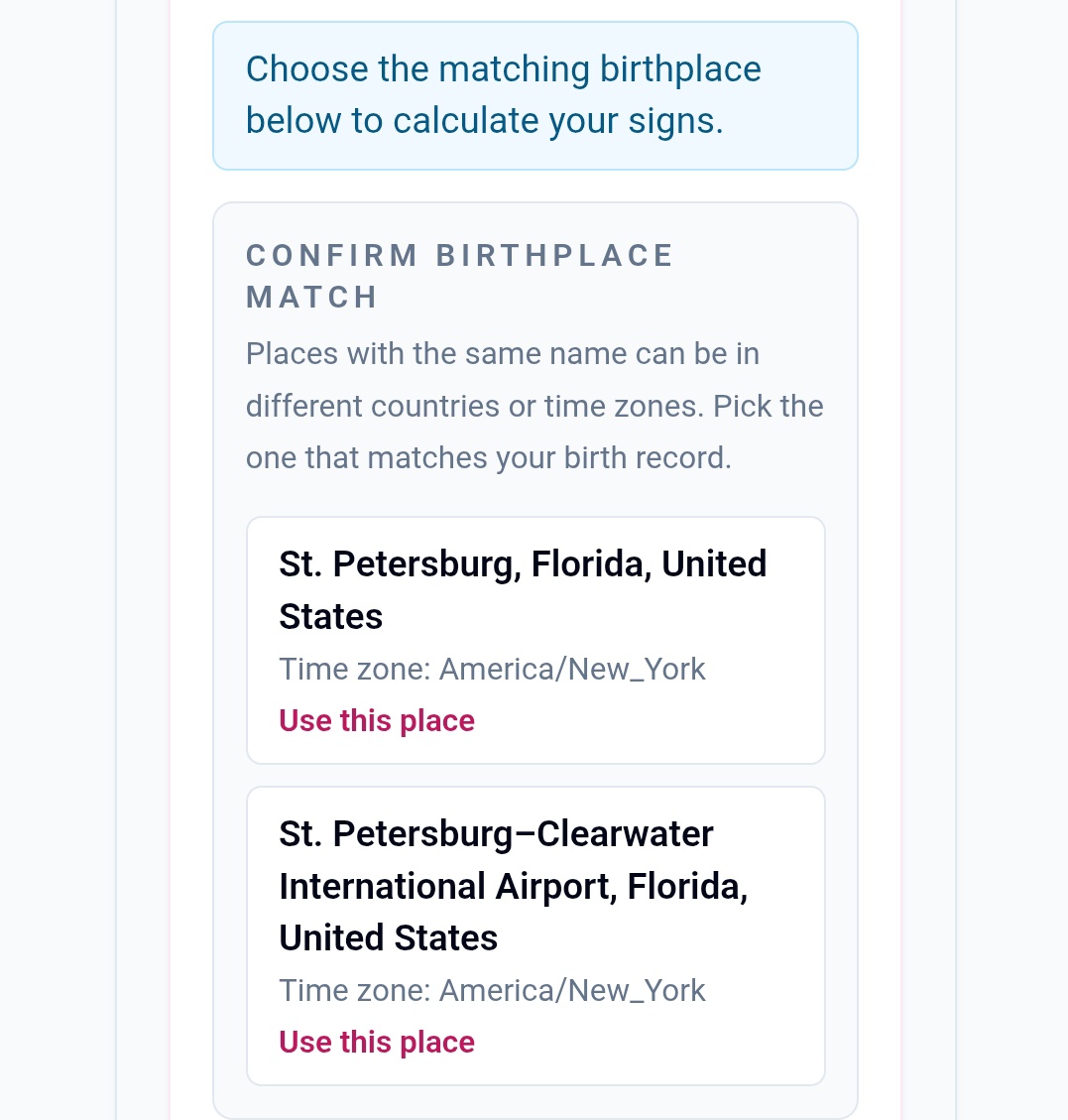
Task: Click the 'Places with the same name' description text
Action: 534,406
